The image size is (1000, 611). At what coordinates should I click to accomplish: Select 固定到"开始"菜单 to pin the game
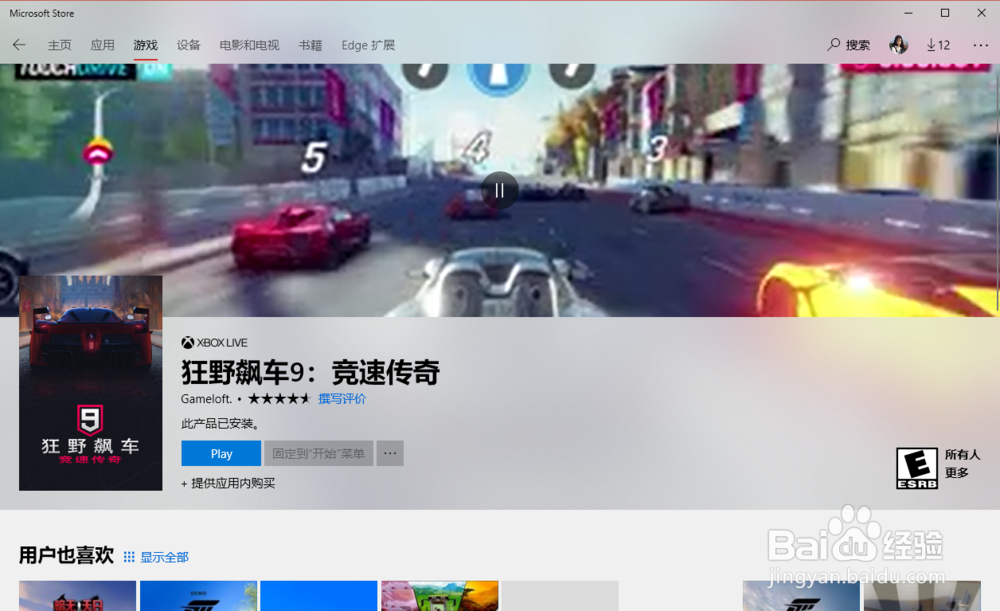coord(319,453)
